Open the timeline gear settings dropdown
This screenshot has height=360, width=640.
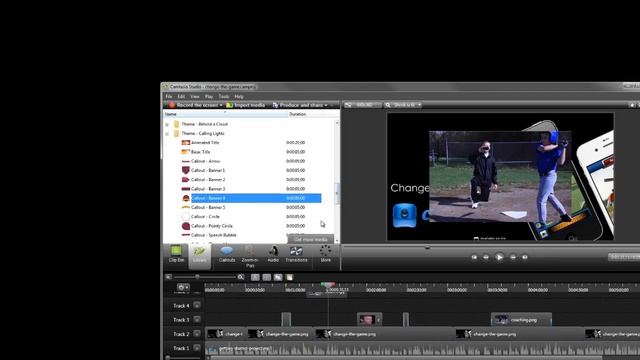click(x=183, y=287)
